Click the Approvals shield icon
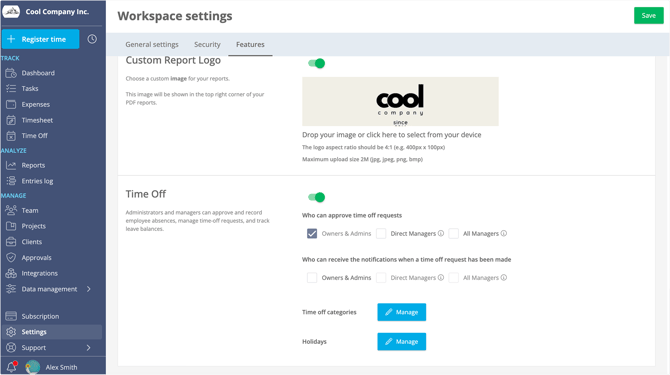 11,258
